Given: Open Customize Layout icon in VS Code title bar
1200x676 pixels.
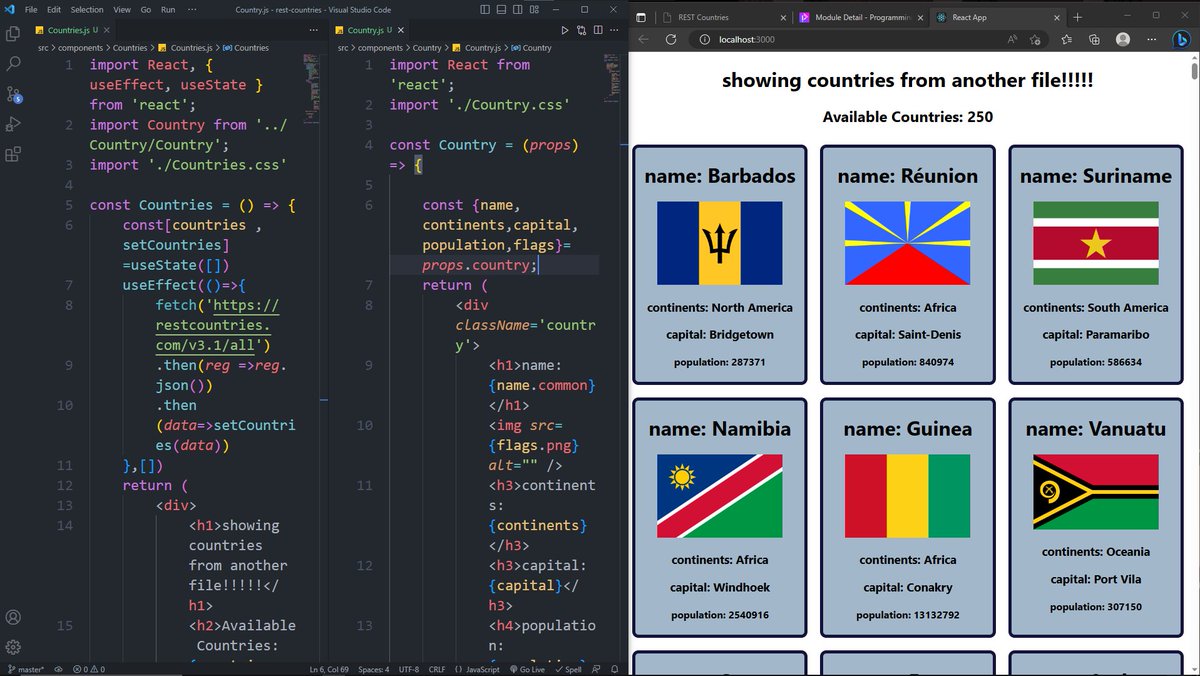Looking at the screenshot, I should (x=532, y=9).
